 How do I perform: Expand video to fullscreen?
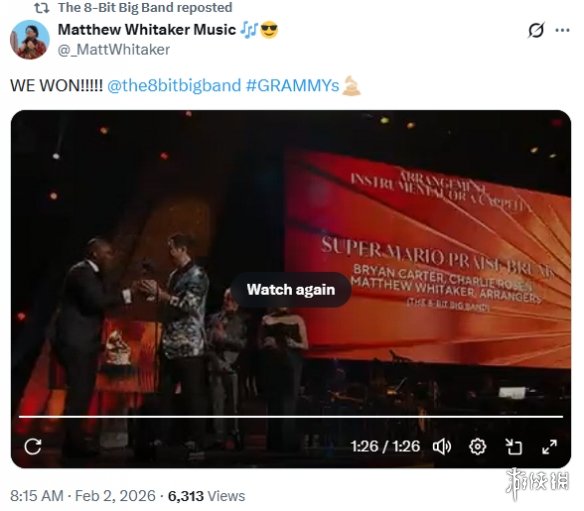point(549,446)
